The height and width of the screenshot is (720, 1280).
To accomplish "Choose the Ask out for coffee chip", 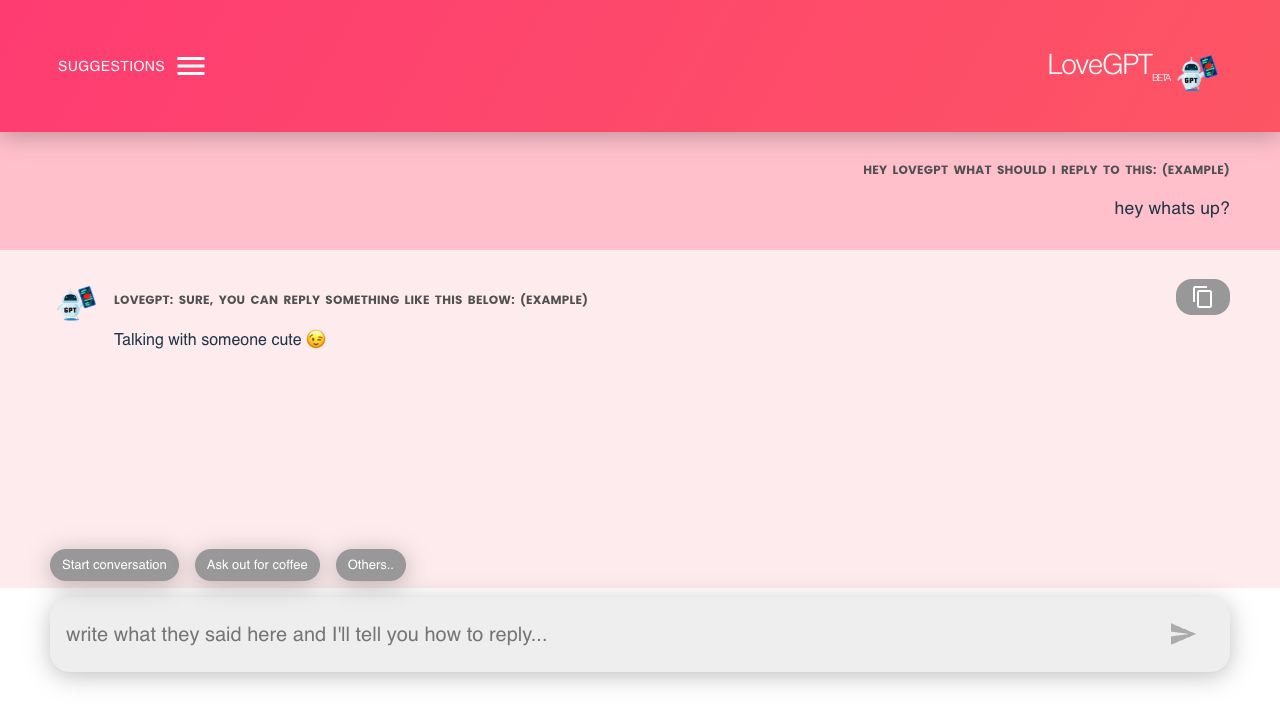I will [257, 565].
